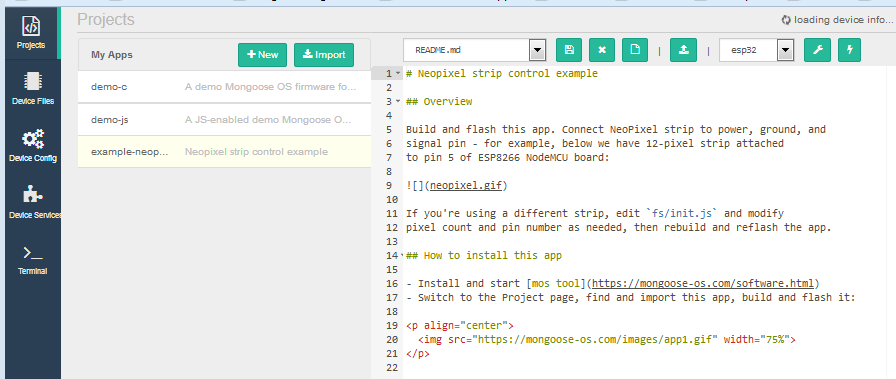
Task: Click the 'My Apps' heading
Action: [111, 55]
